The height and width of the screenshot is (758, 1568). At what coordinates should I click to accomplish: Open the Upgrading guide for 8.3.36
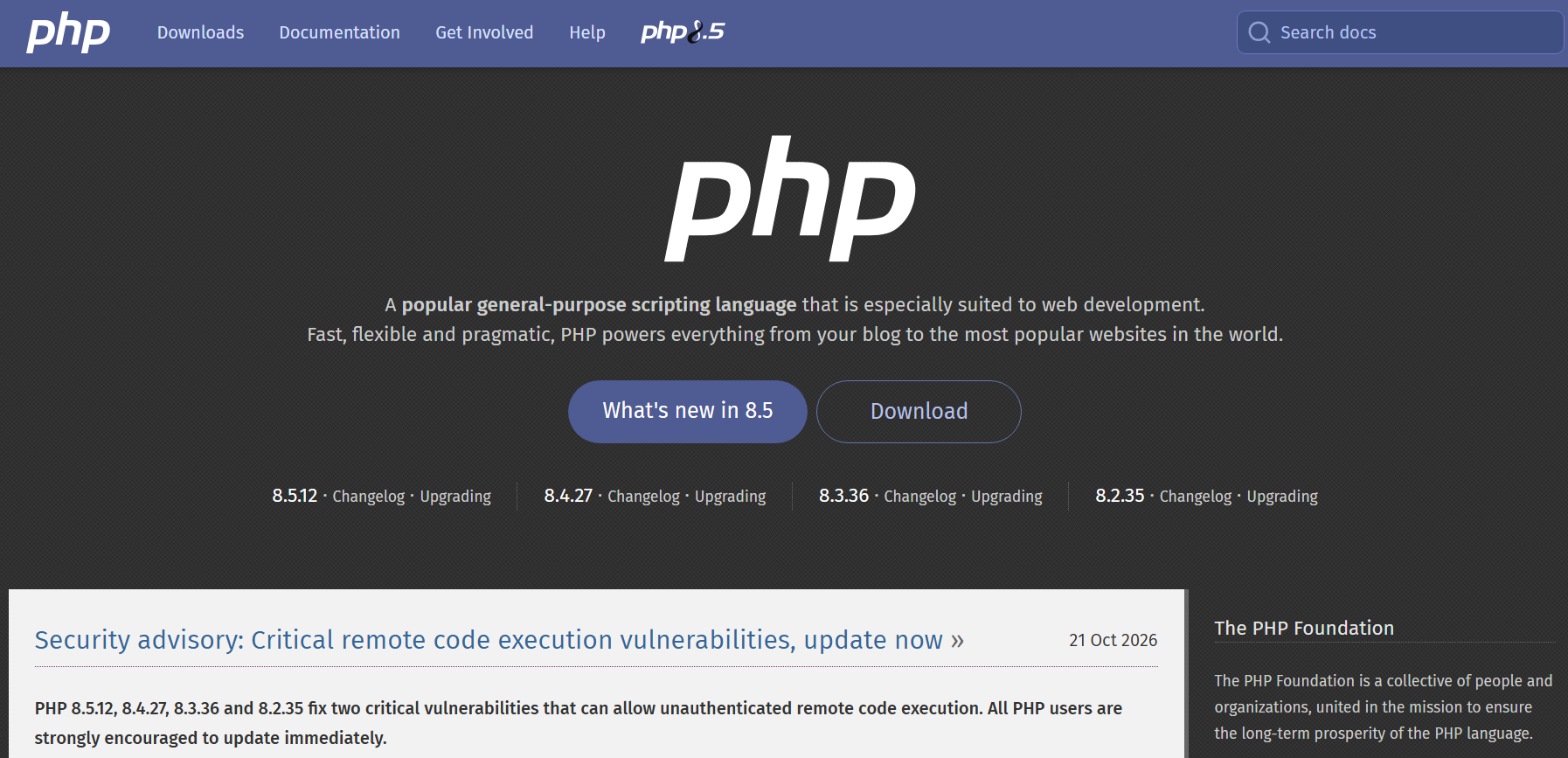click(x=1007, y=497)
